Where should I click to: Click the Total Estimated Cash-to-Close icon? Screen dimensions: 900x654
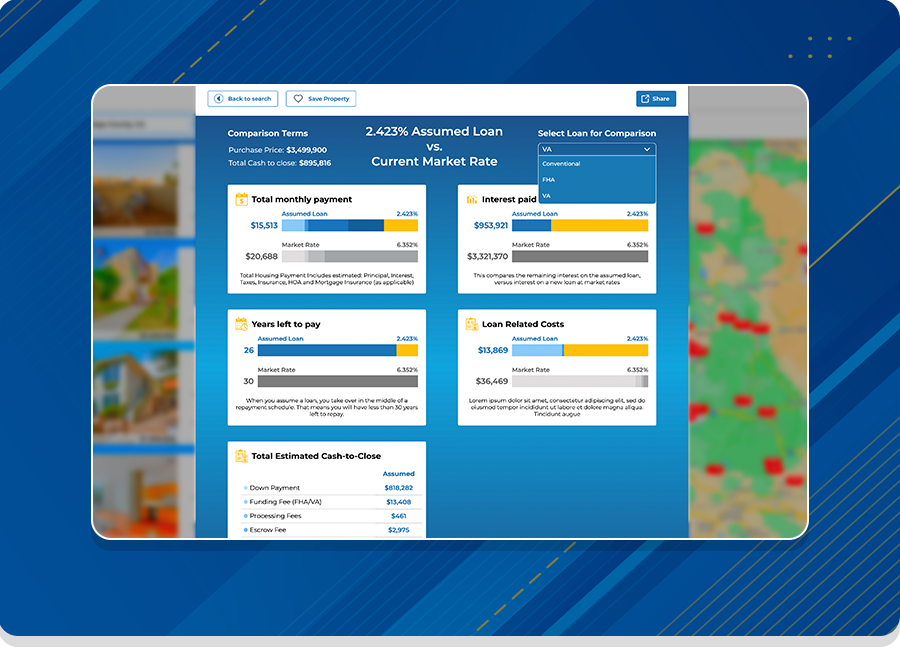pyautogui.click(x=241, y=456)
